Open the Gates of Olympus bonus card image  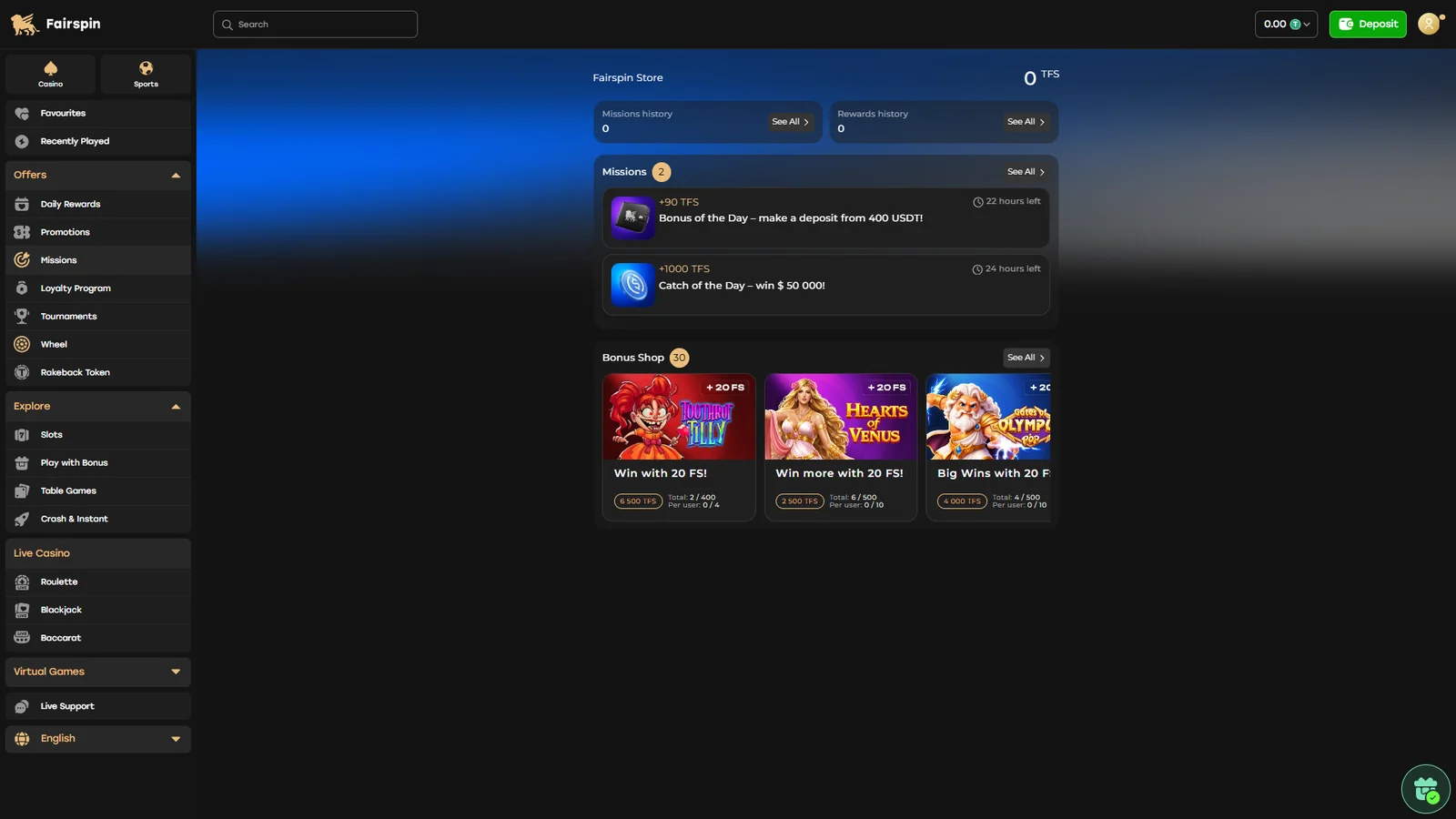(x=988, y=417)
